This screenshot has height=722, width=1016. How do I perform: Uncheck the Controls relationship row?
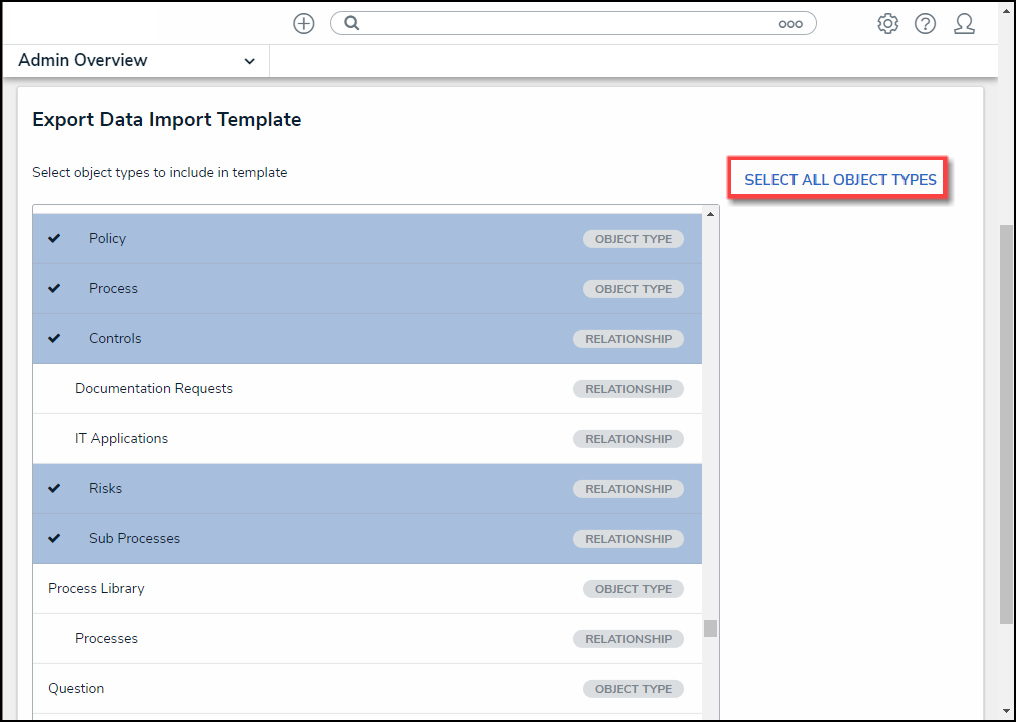(367, 338)
